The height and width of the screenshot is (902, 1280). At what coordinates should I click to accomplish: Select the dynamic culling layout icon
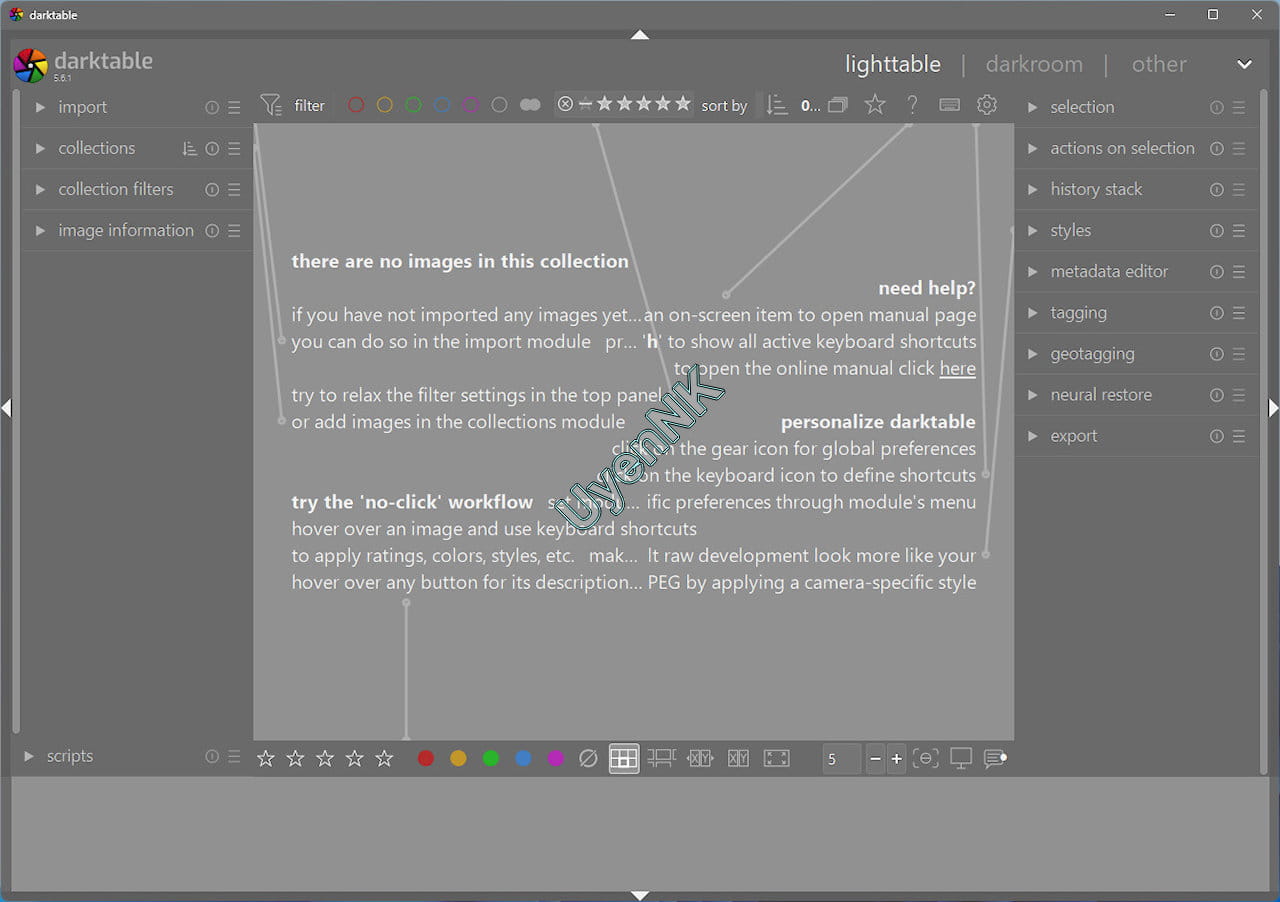pyautogui.click(x=739, y=759)
